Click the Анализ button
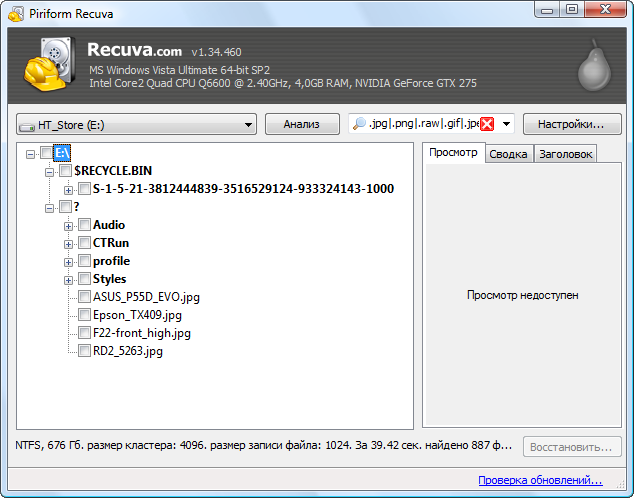This screenshot has height=498, width=634. coord(302,124)
